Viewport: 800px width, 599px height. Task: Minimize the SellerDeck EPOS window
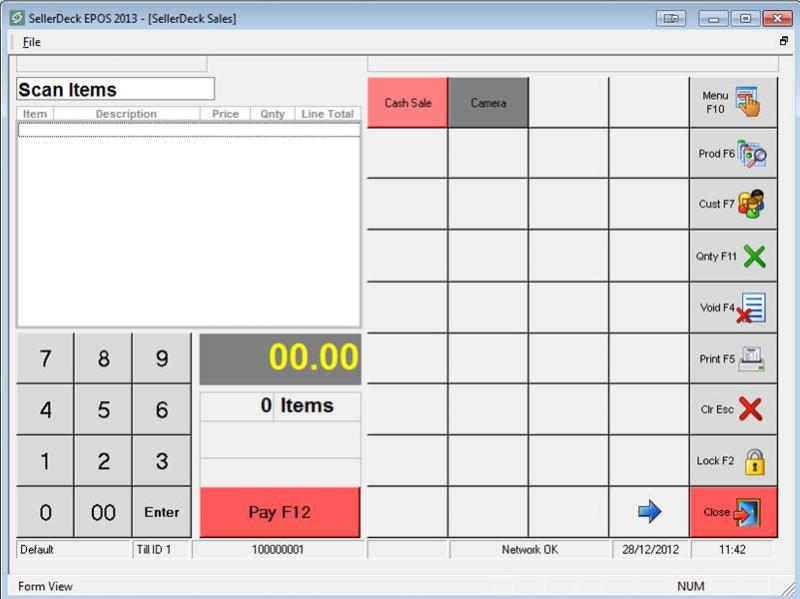[713, 19]
